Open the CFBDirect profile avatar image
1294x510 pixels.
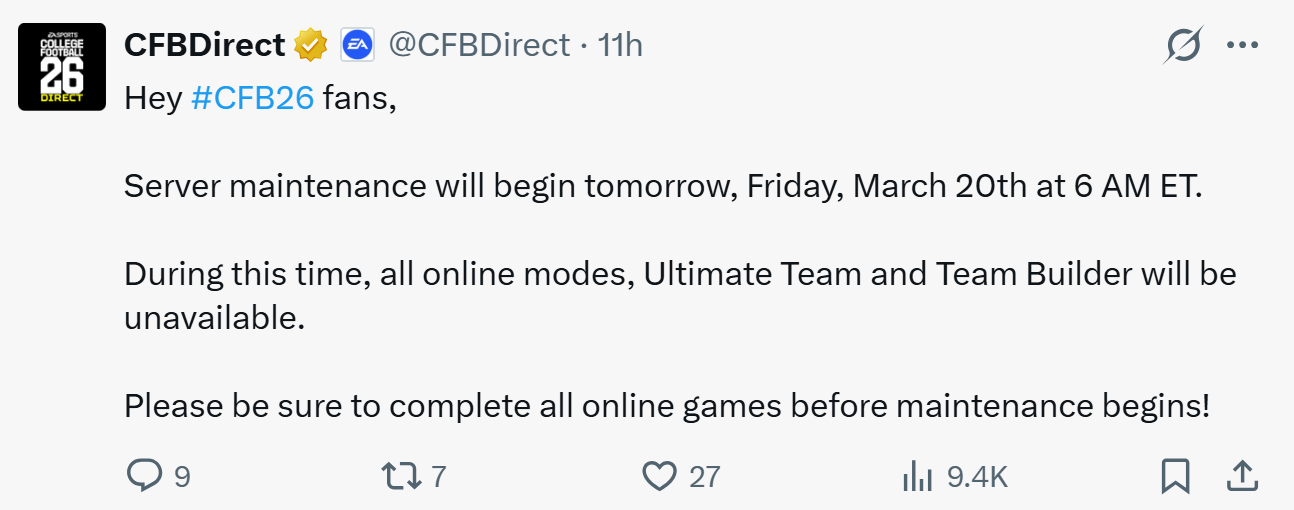click(62, 66)
